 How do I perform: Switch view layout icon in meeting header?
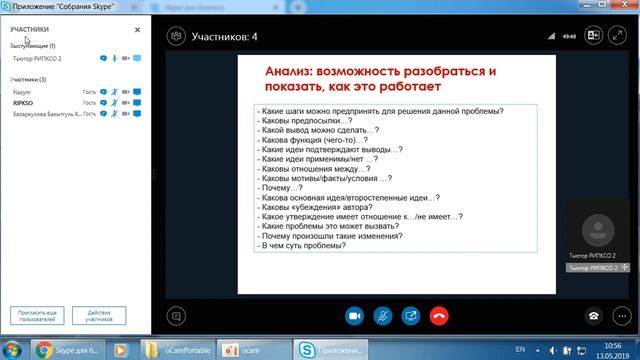tap(593, 36)
